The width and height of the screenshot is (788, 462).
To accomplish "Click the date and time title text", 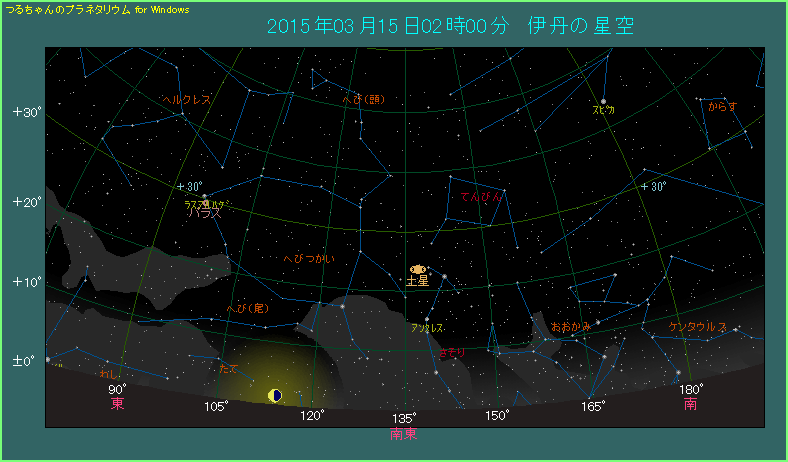I will click(451, 26).
